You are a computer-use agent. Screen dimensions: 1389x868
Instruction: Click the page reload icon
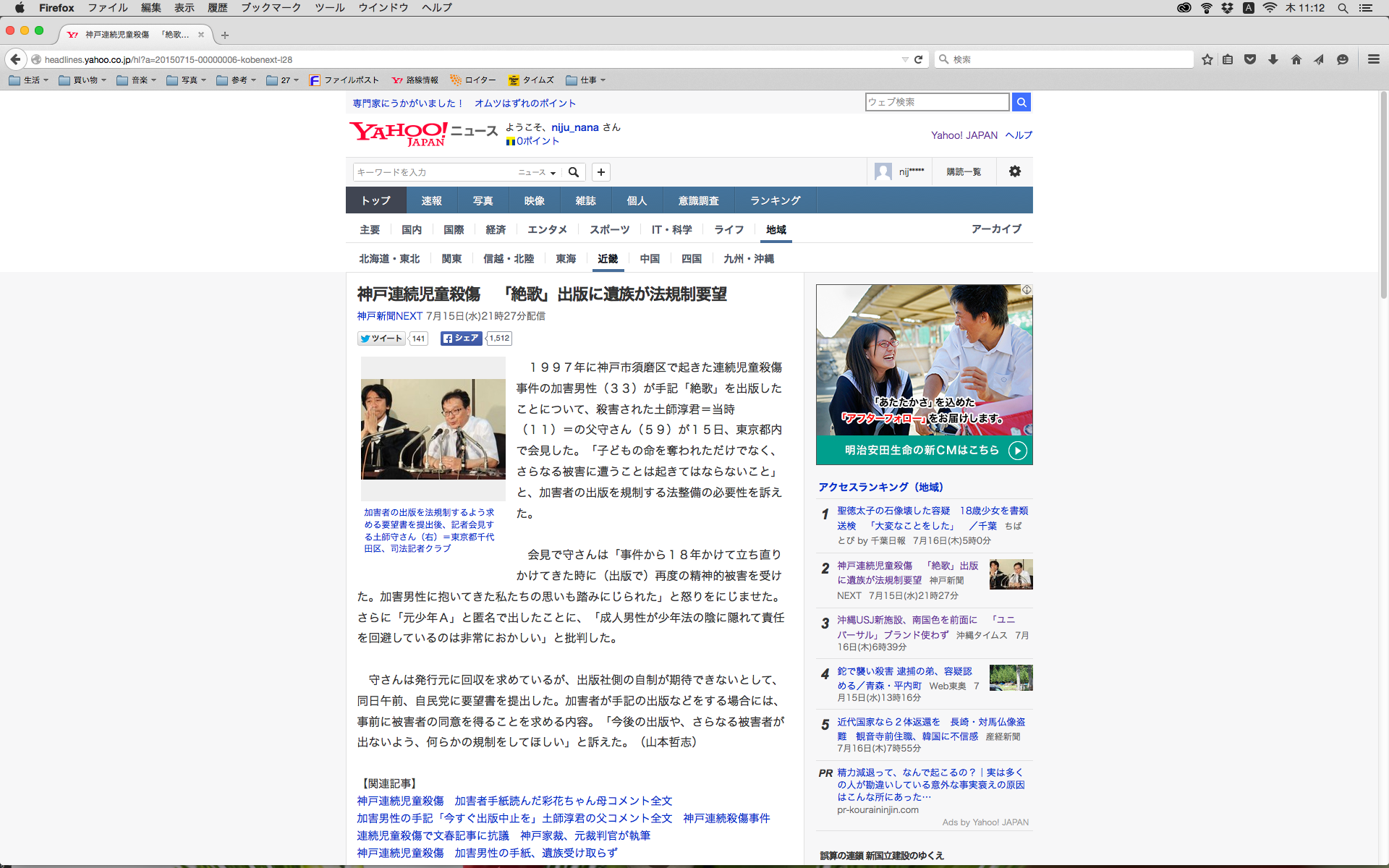(918, 59)
